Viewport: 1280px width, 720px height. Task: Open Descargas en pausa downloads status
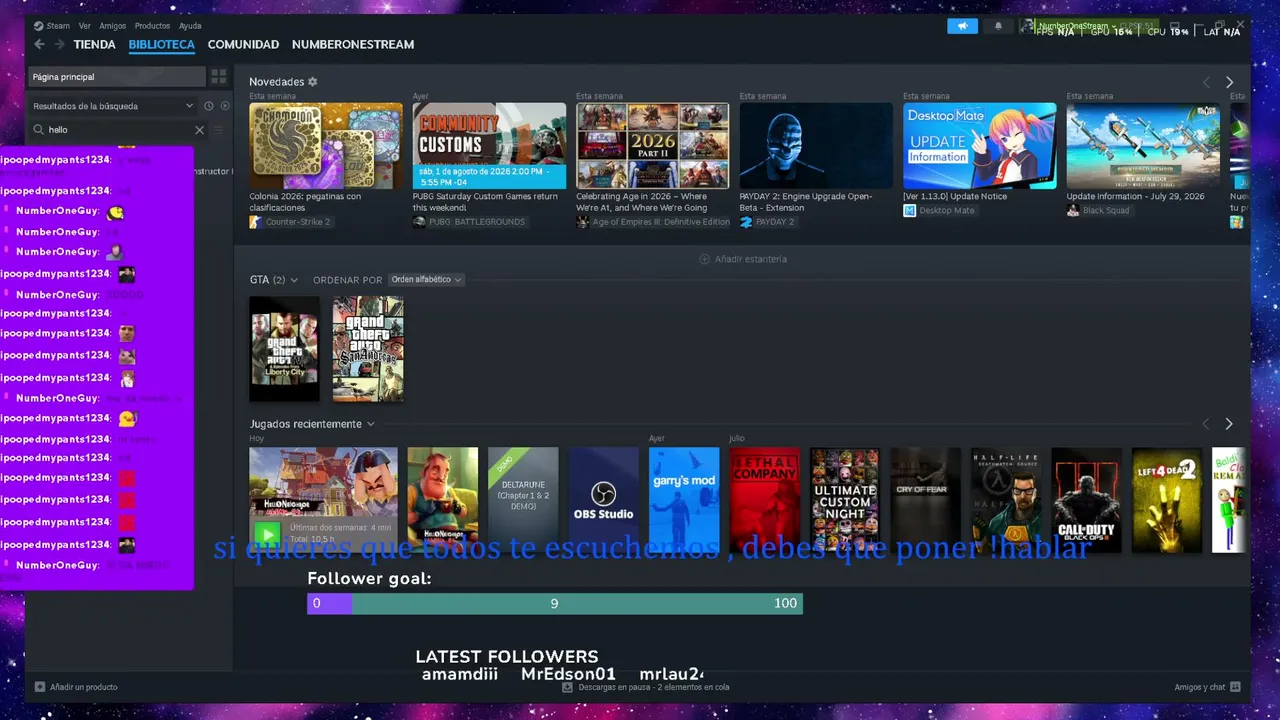646,687
